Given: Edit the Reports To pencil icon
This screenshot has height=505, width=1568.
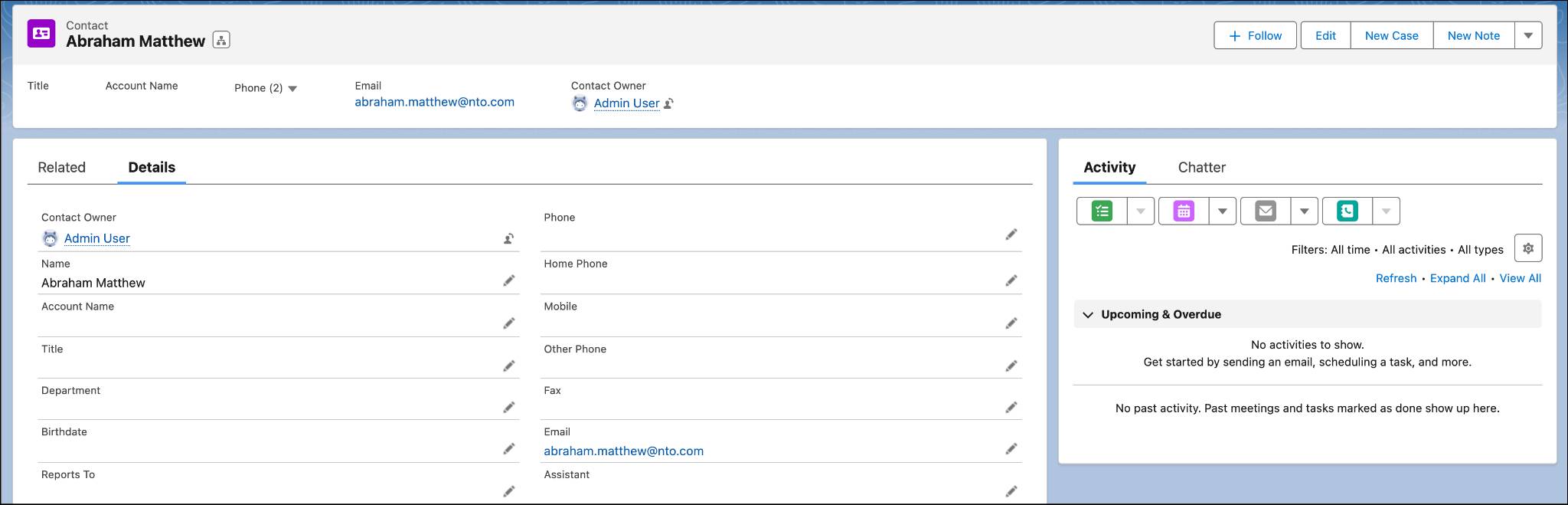Looking at the screenshot, I should pyautogui.click(x=508, y=491).
